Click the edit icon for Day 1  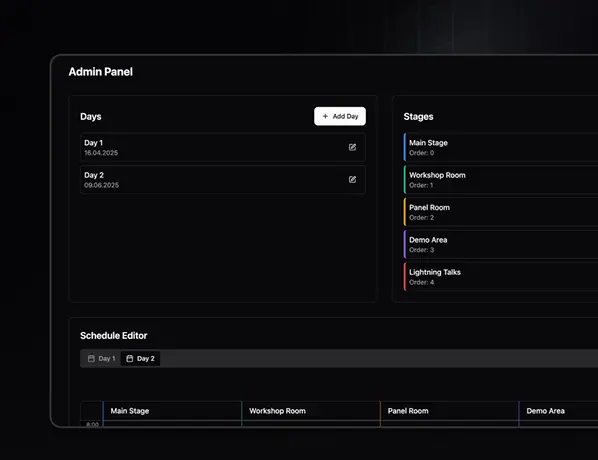(352, 147)
